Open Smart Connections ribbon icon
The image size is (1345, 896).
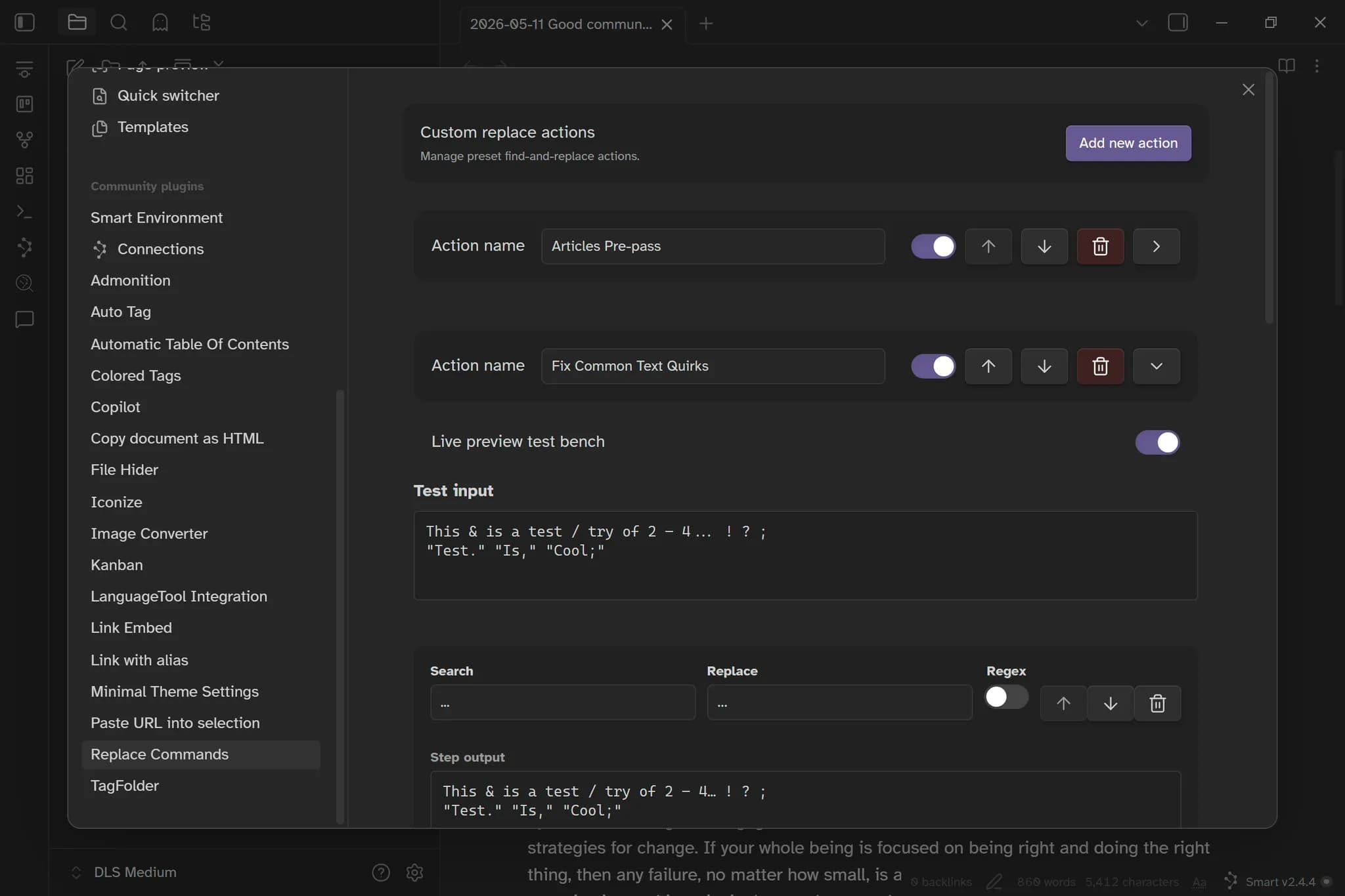(x=24, y=247)
